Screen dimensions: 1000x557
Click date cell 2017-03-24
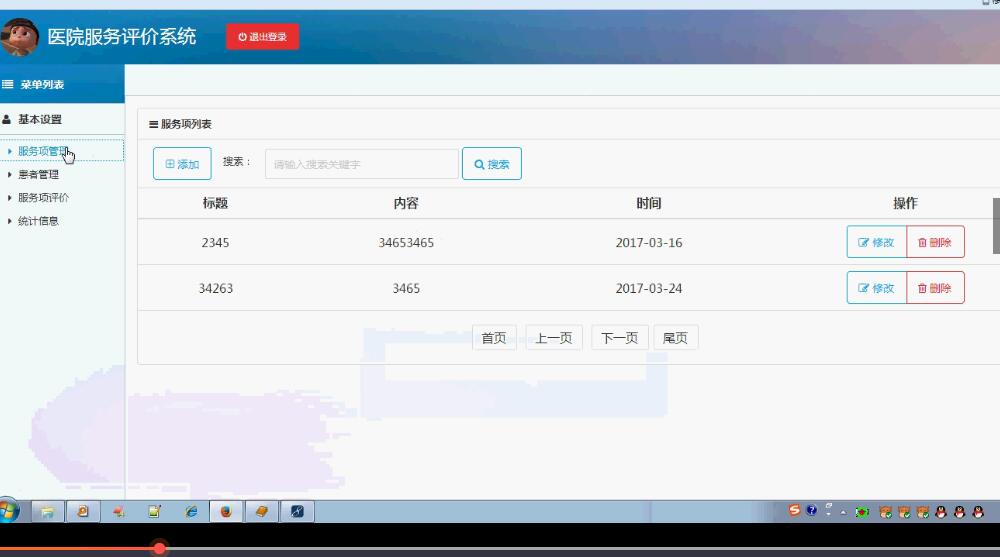coord(649,288)
